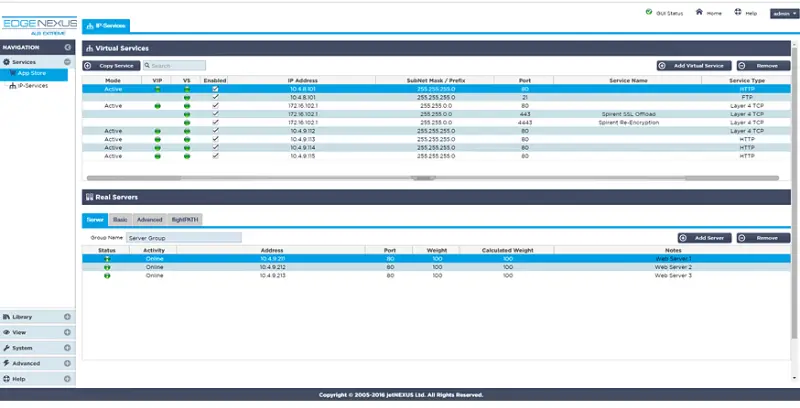This screenshot has height=408, width=800.
Task: Open App Store in navigation
Action: (x=34, y=74)
